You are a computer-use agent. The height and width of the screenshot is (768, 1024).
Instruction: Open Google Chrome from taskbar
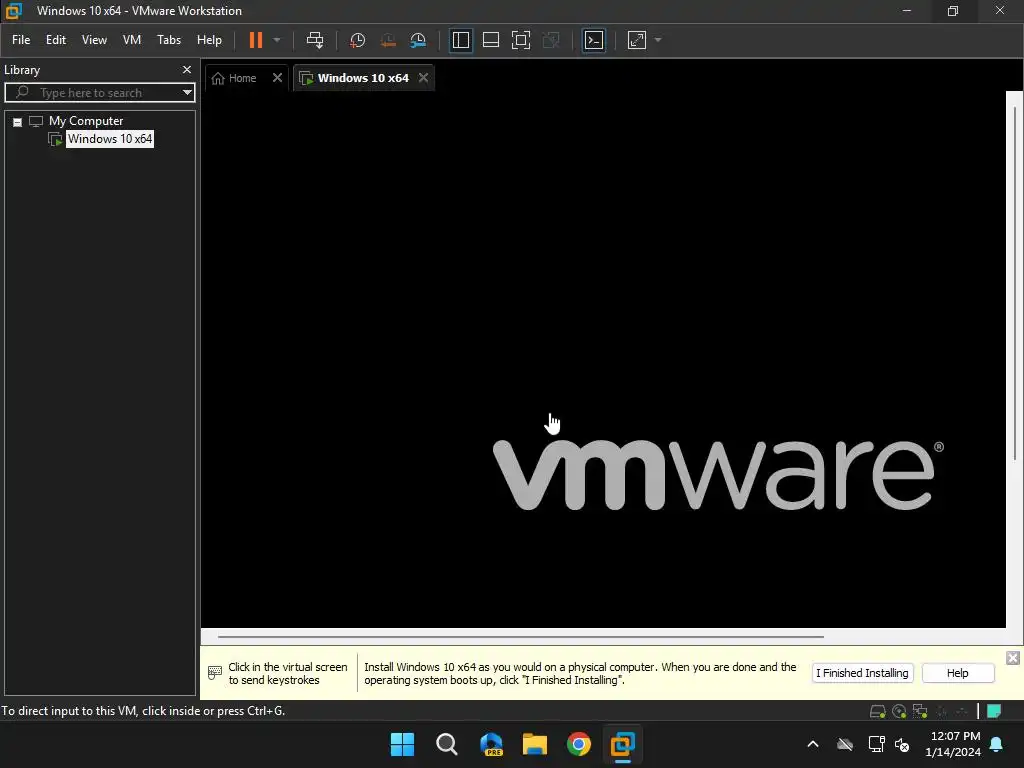[579, 744]
